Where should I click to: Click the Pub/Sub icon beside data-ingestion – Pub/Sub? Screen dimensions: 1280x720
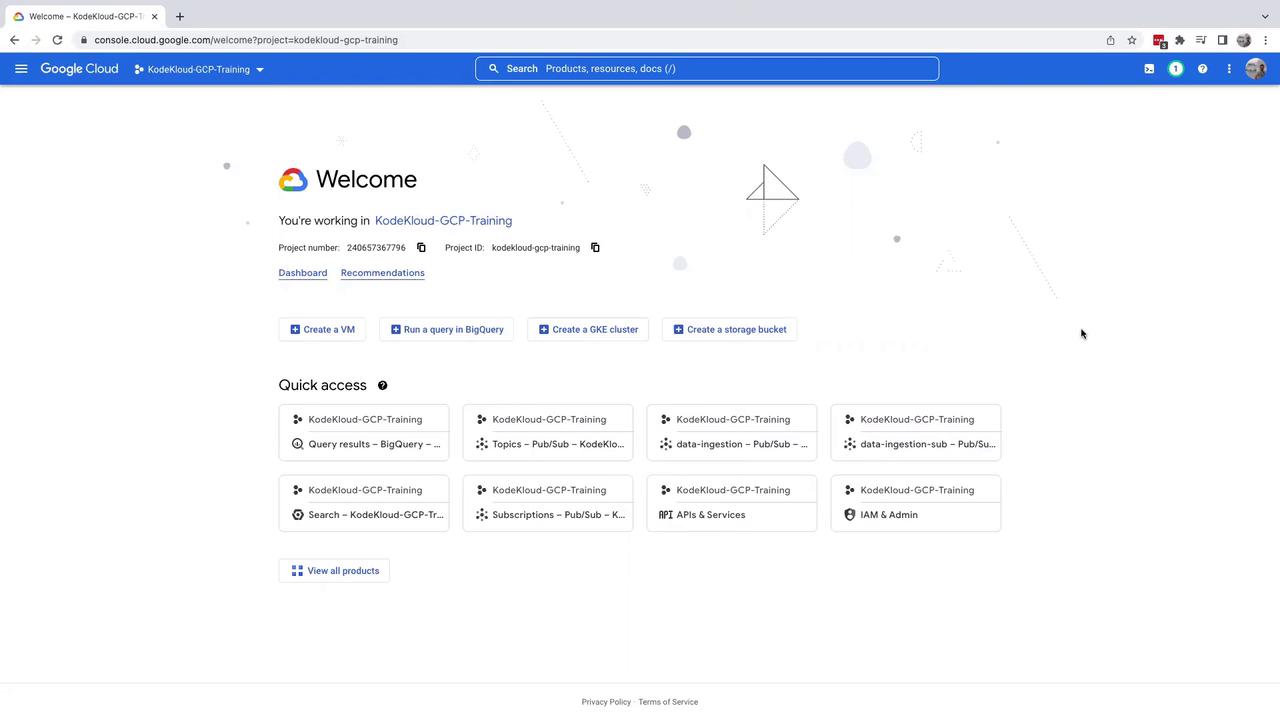(x=666, y=444)
